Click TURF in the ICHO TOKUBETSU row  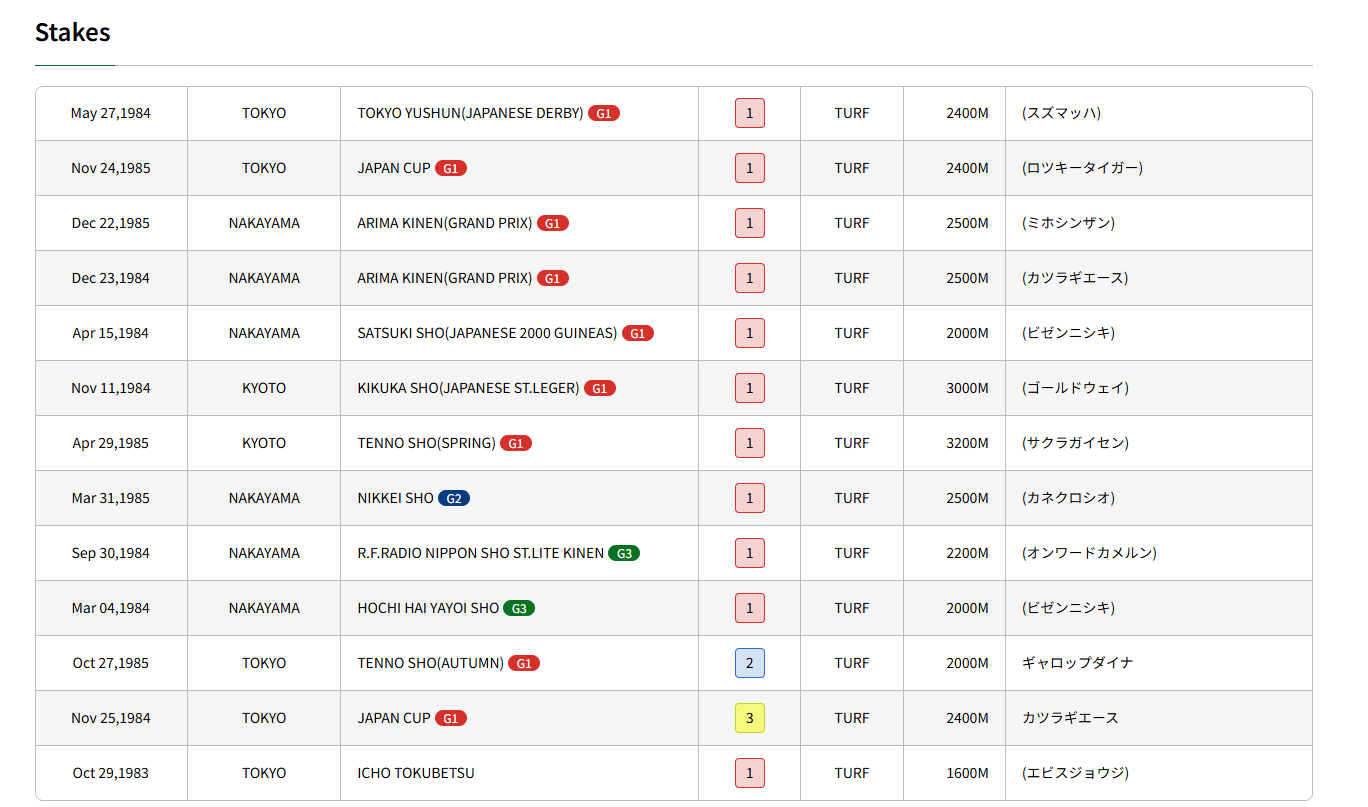[x=852, y=773]
